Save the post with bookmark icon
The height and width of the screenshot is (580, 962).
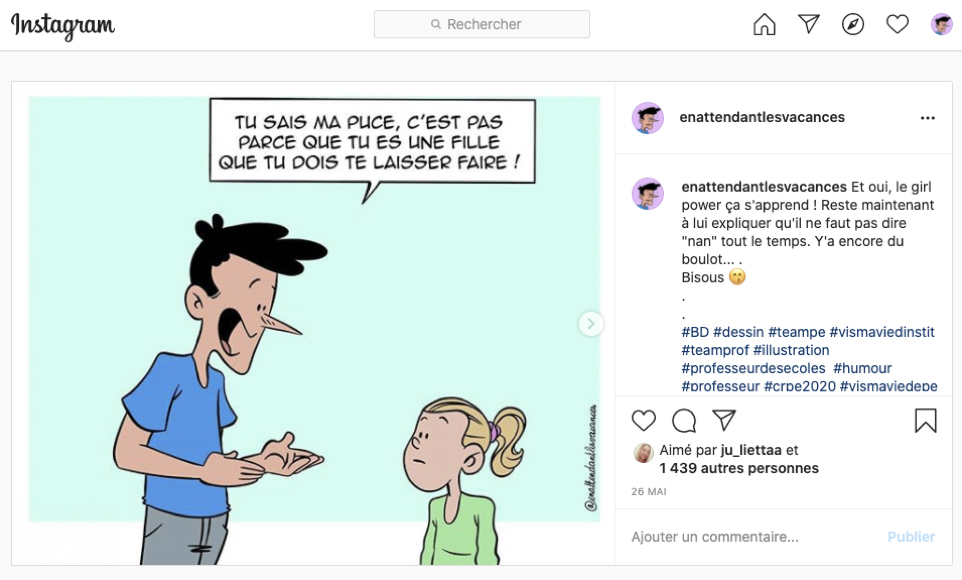pyautogui.click(x=925, y=420)
